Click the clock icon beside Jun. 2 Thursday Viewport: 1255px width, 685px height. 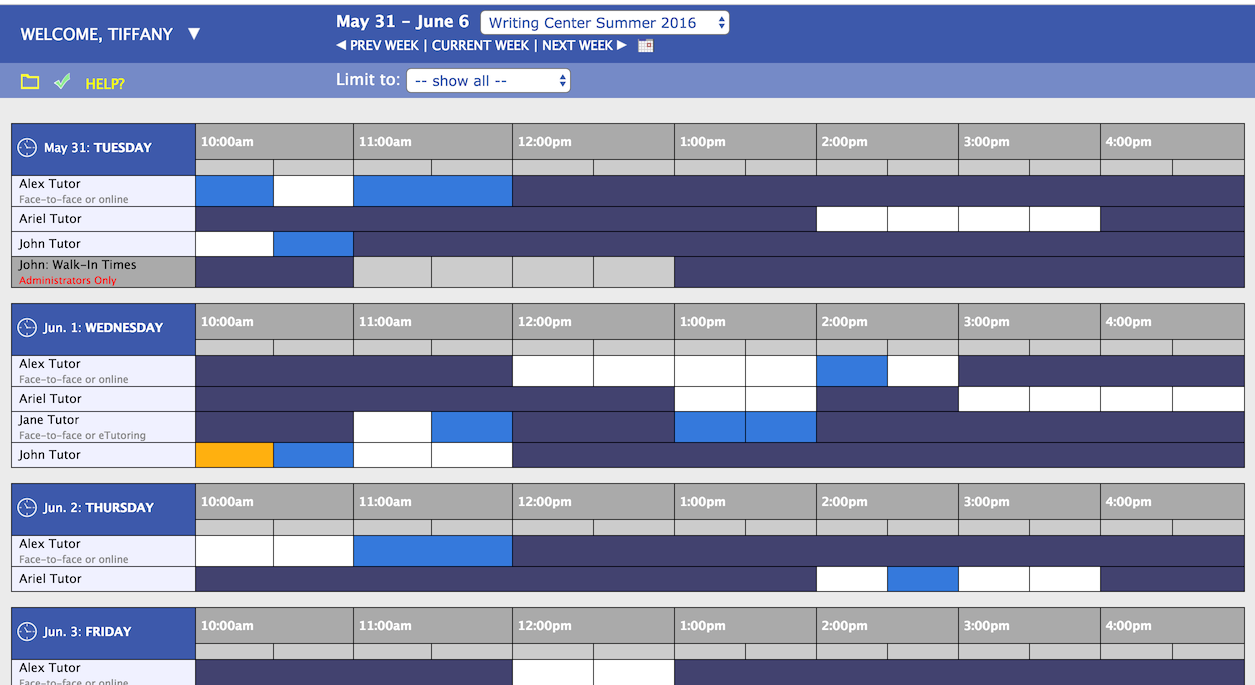click(27, 508)
